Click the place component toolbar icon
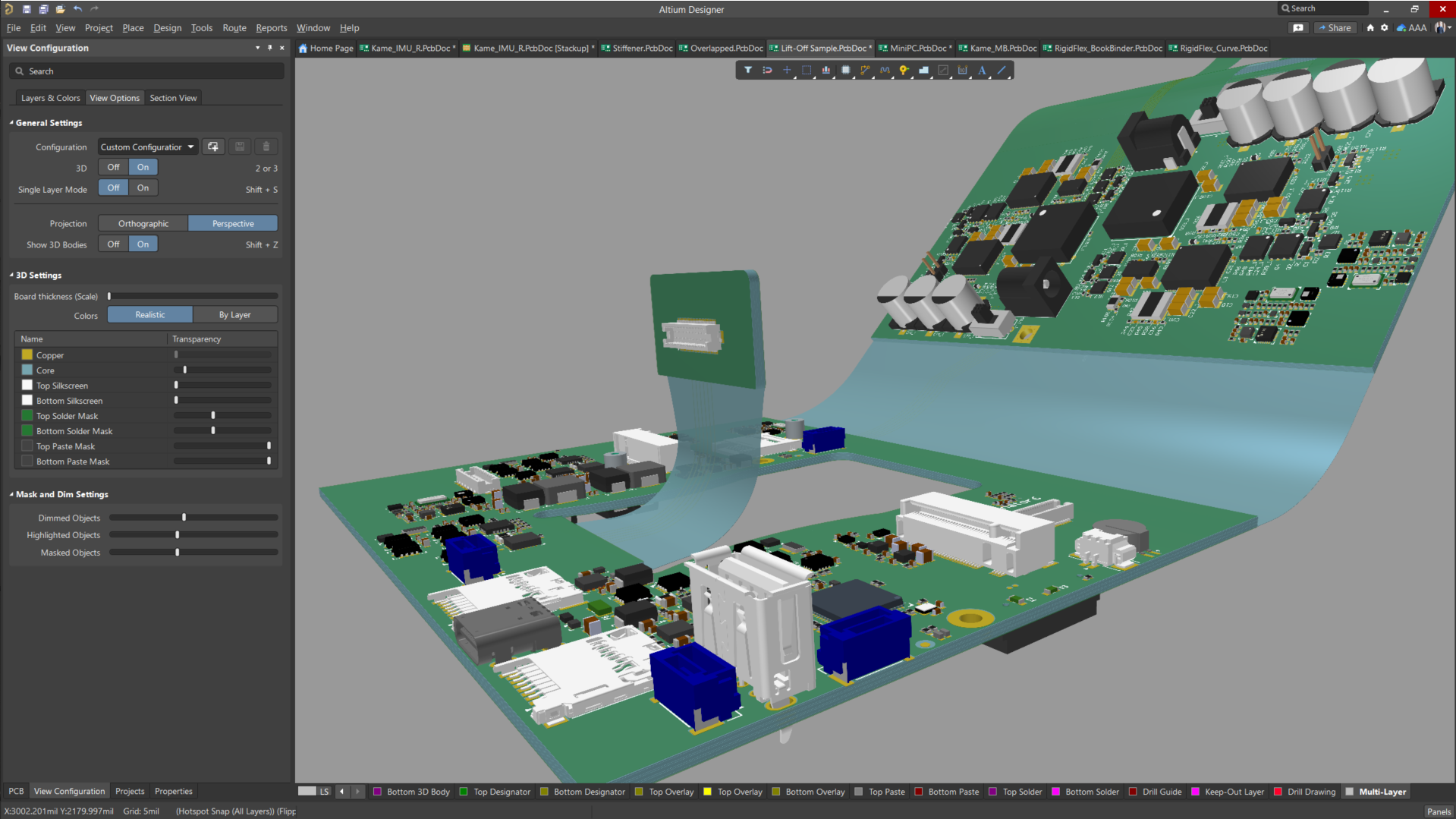 point(845,70)
